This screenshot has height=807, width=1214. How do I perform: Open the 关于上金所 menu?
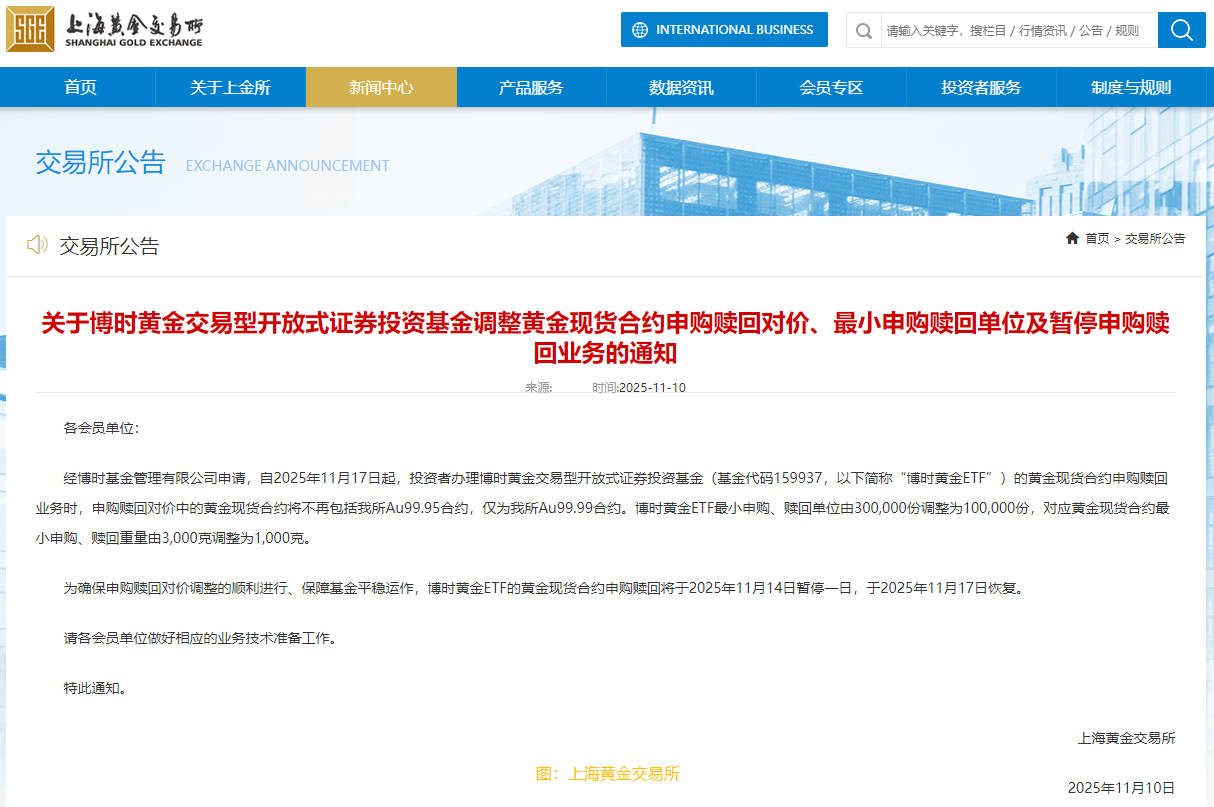click(x=230, y=87)
